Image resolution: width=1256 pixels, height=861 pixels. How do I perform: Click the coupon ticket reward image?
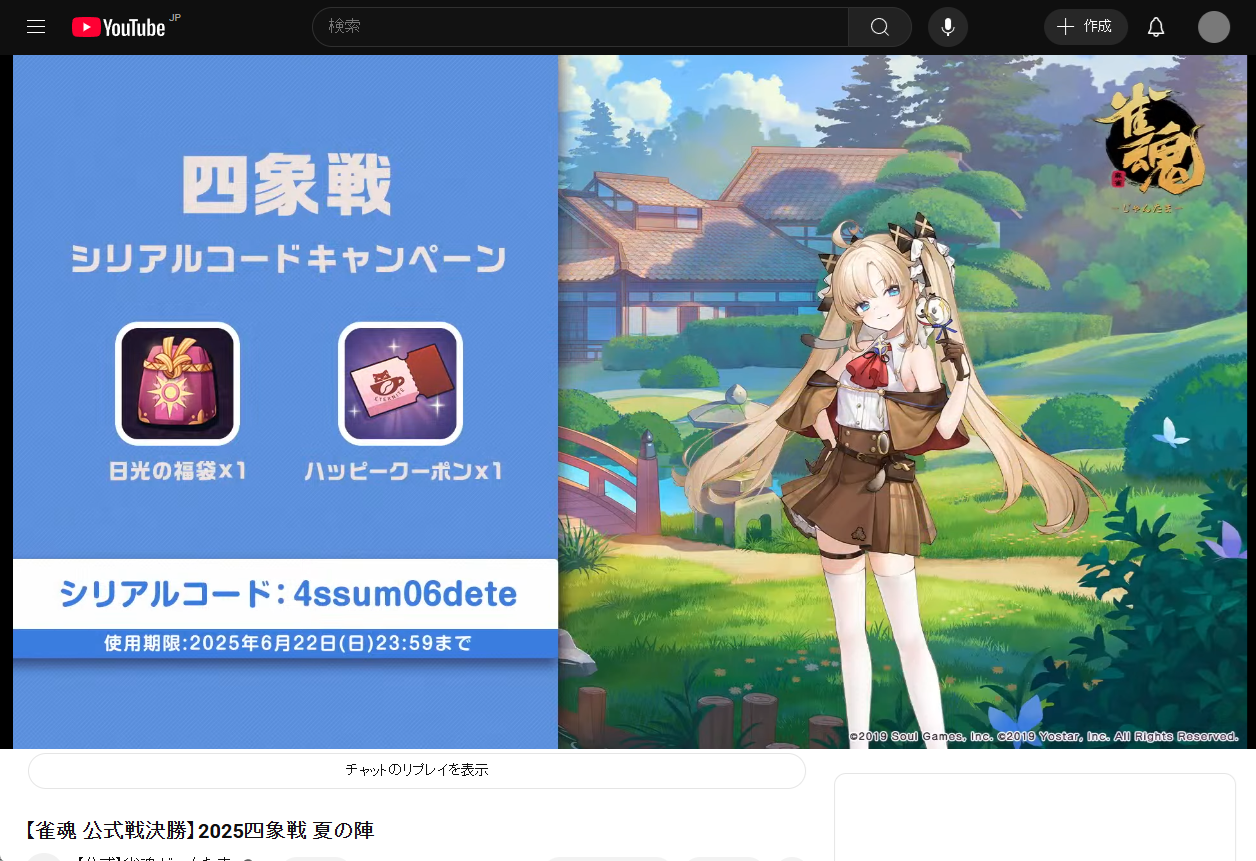point(401,384)
